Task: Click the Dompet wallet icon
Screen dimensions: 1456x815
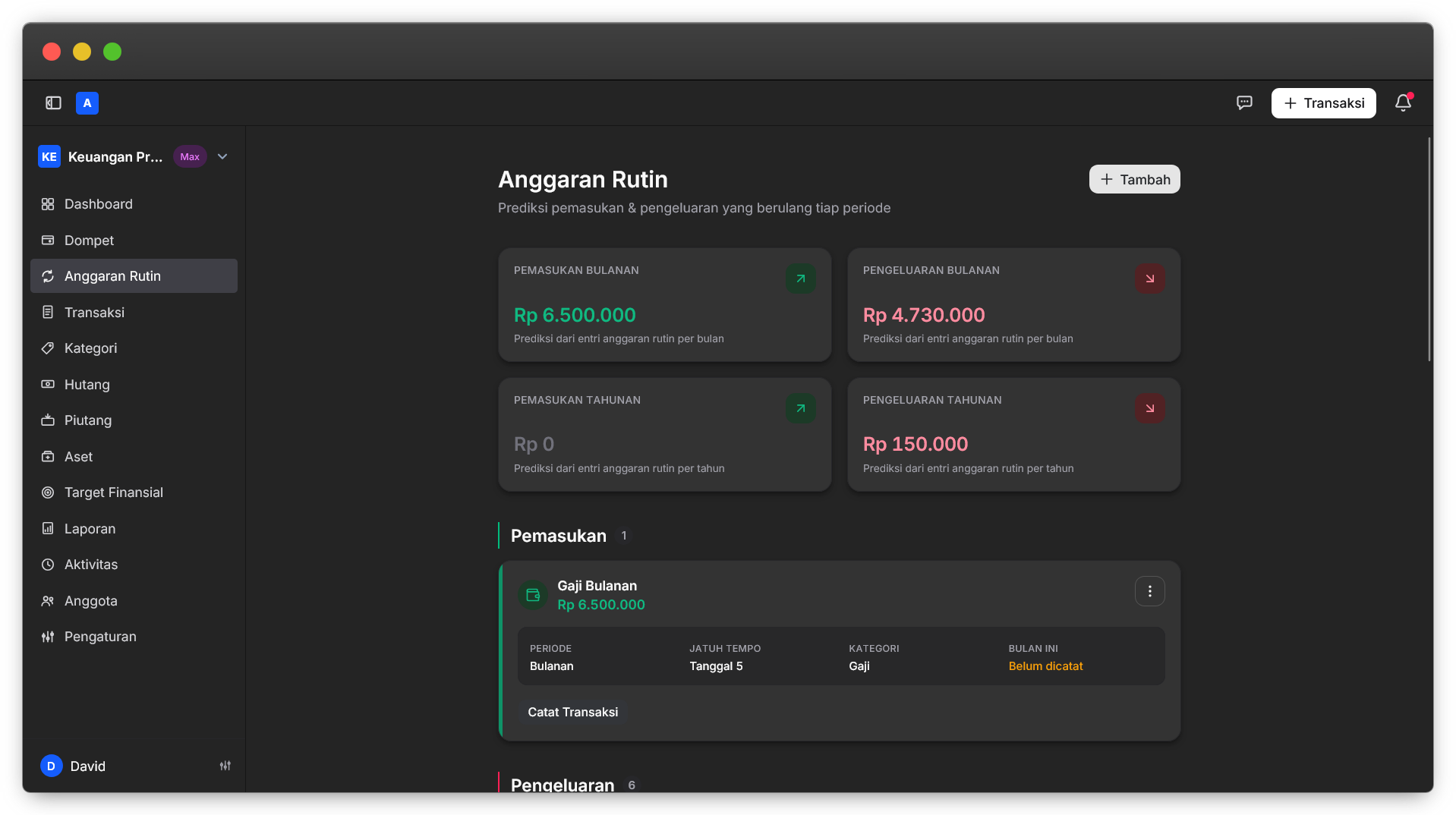Action: [48, 240]
